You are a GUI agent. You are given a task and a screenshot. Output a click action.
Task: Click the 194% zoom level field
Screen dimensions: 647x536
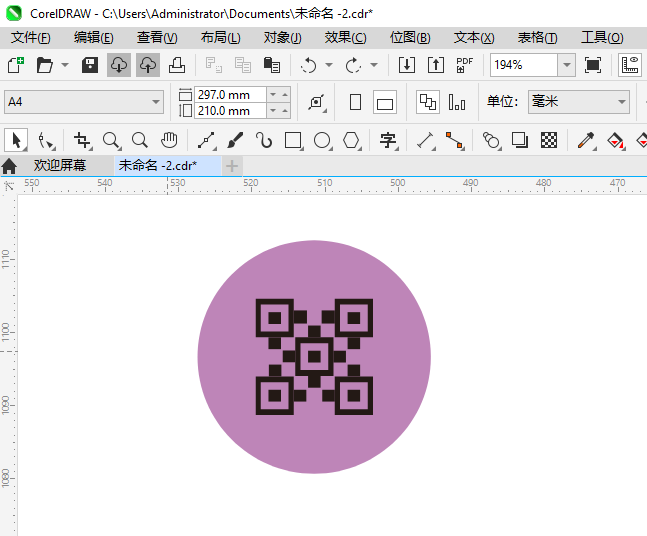pyautogui.click(x=524, y=65)
